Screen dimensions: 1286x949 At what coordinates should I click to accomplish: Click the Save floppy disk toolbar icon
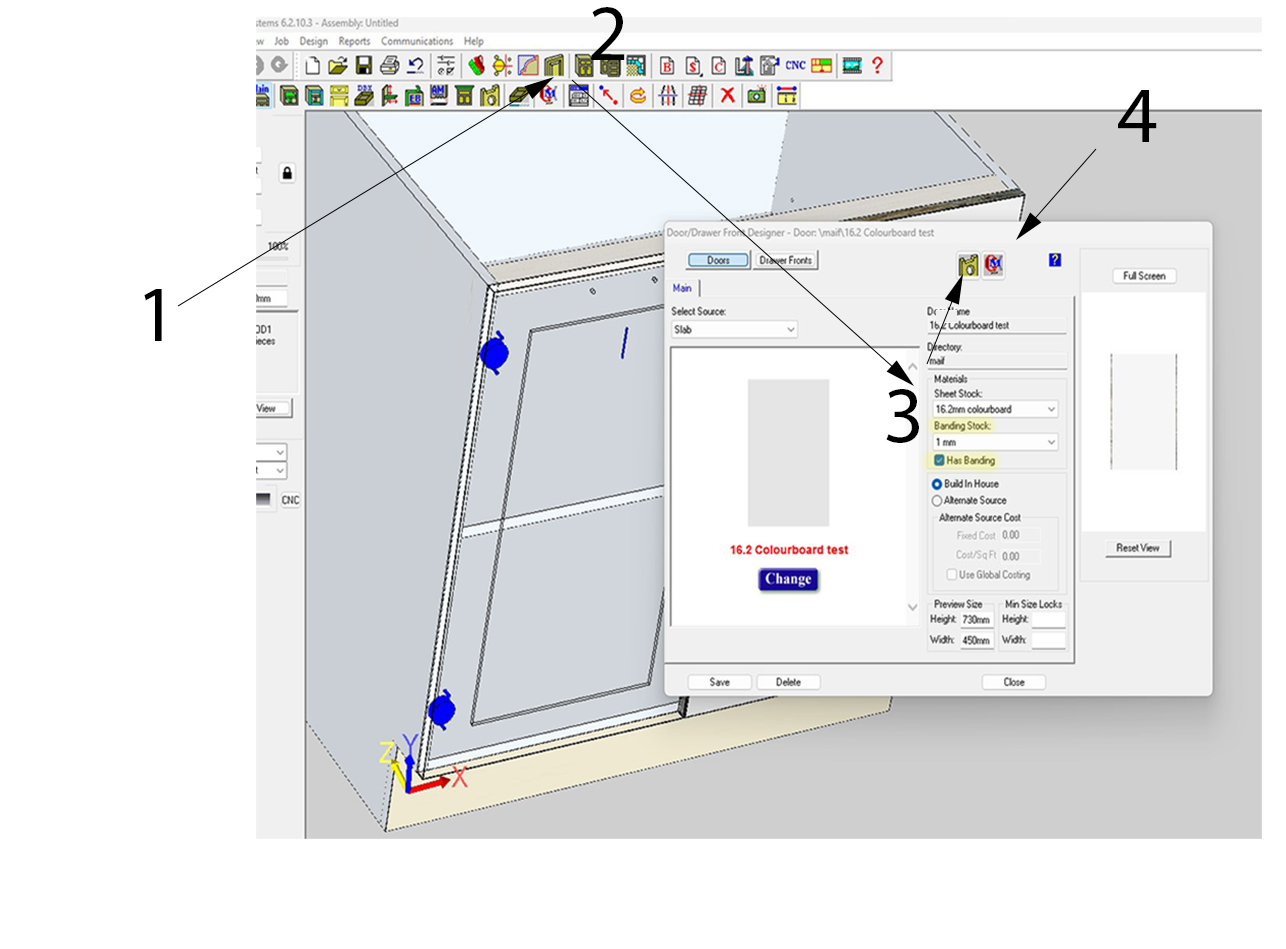point(364,66)
